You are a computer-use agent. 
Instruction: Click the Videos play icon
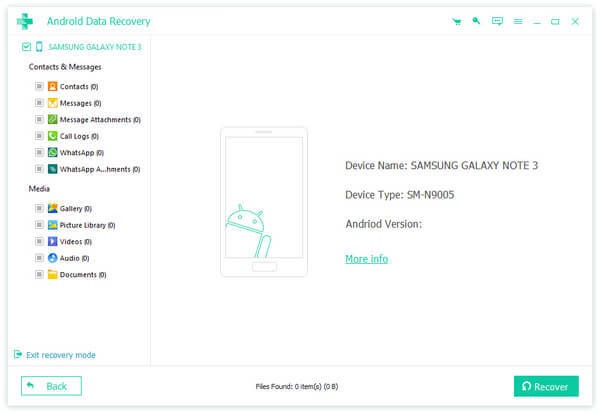52,241
